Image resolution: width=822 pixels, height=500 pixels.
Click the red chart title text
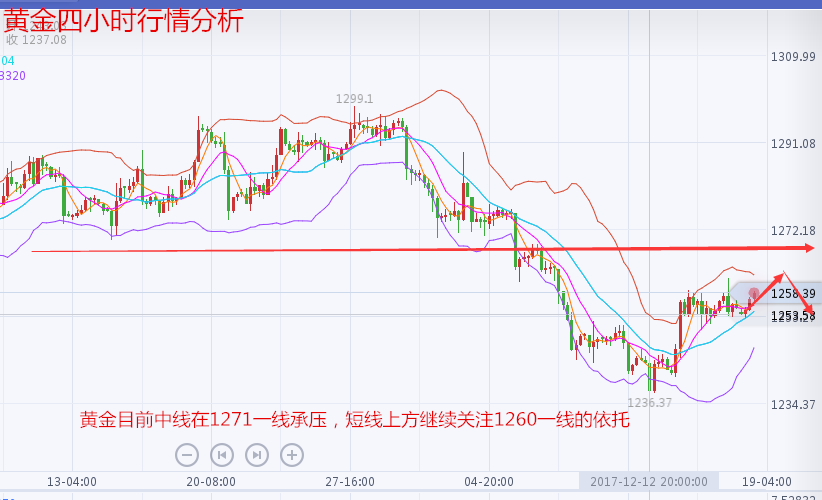tap(123, 20)
